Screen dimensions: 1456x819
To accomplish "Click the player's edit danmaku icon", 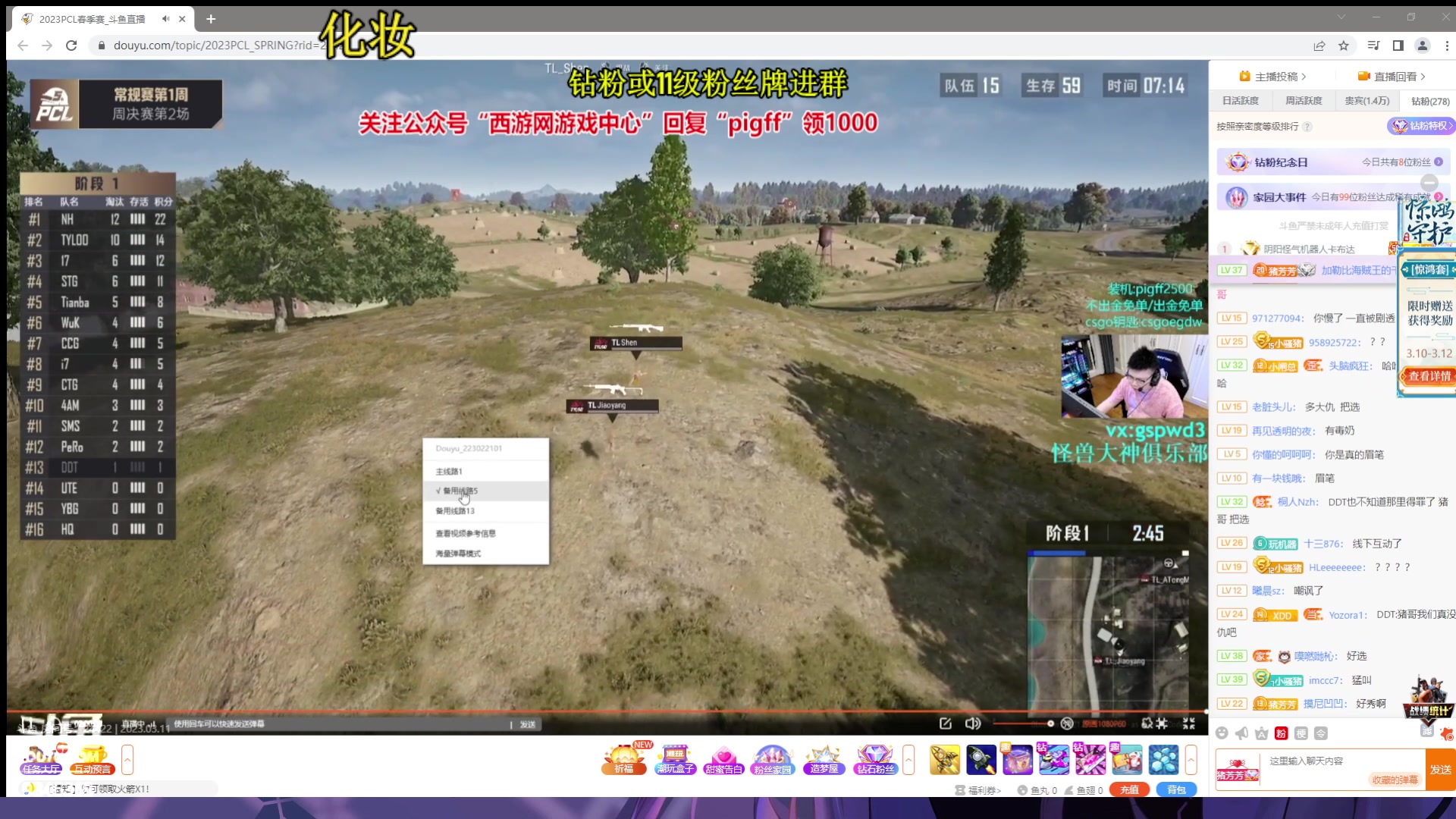I will (x=946, y=723).
